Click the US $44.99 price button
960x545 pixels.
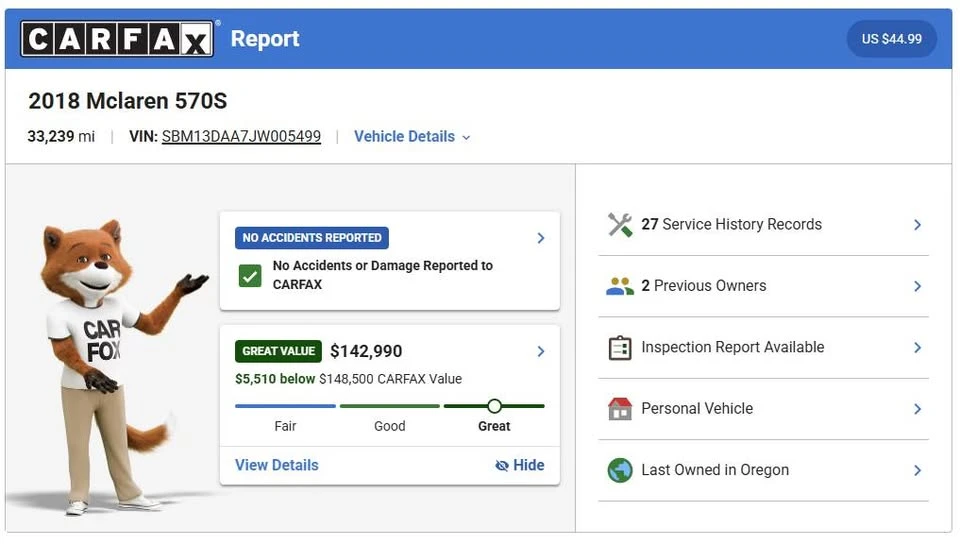(x=891, y=39)
